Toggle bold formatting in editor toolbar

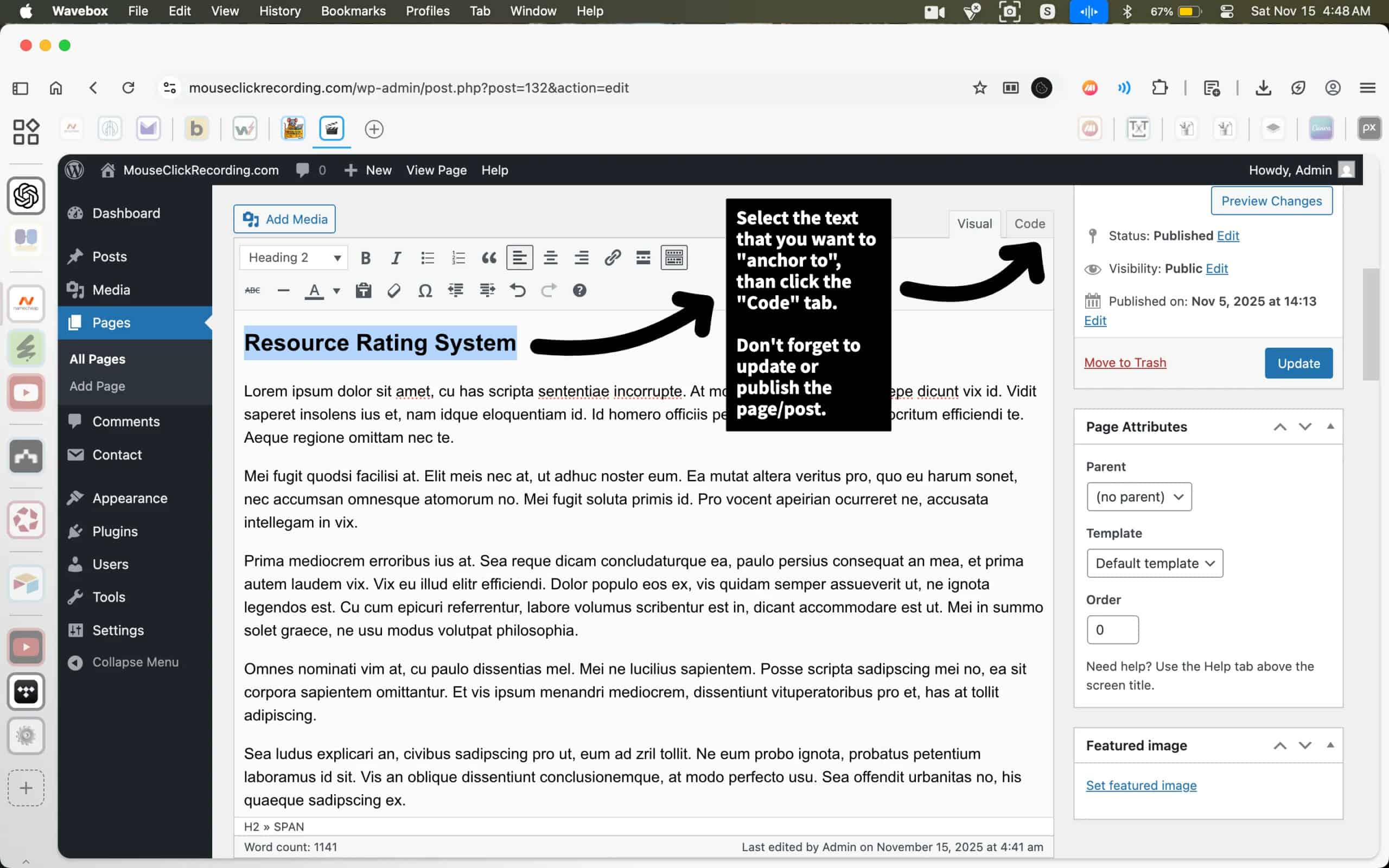pos(365,258)
